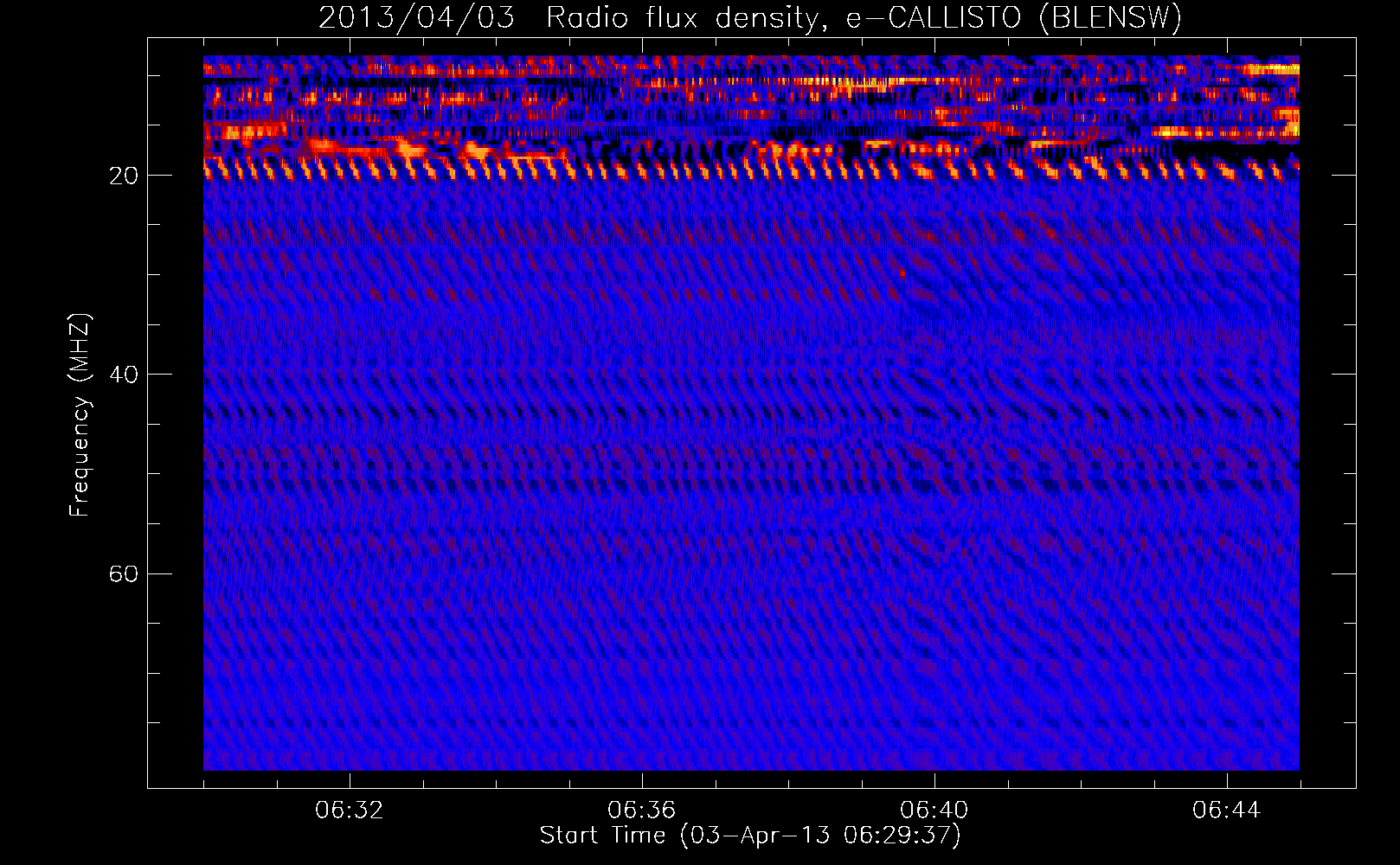Click the 06:36 time tick label
1400x865 pixels.
[642, 811]
